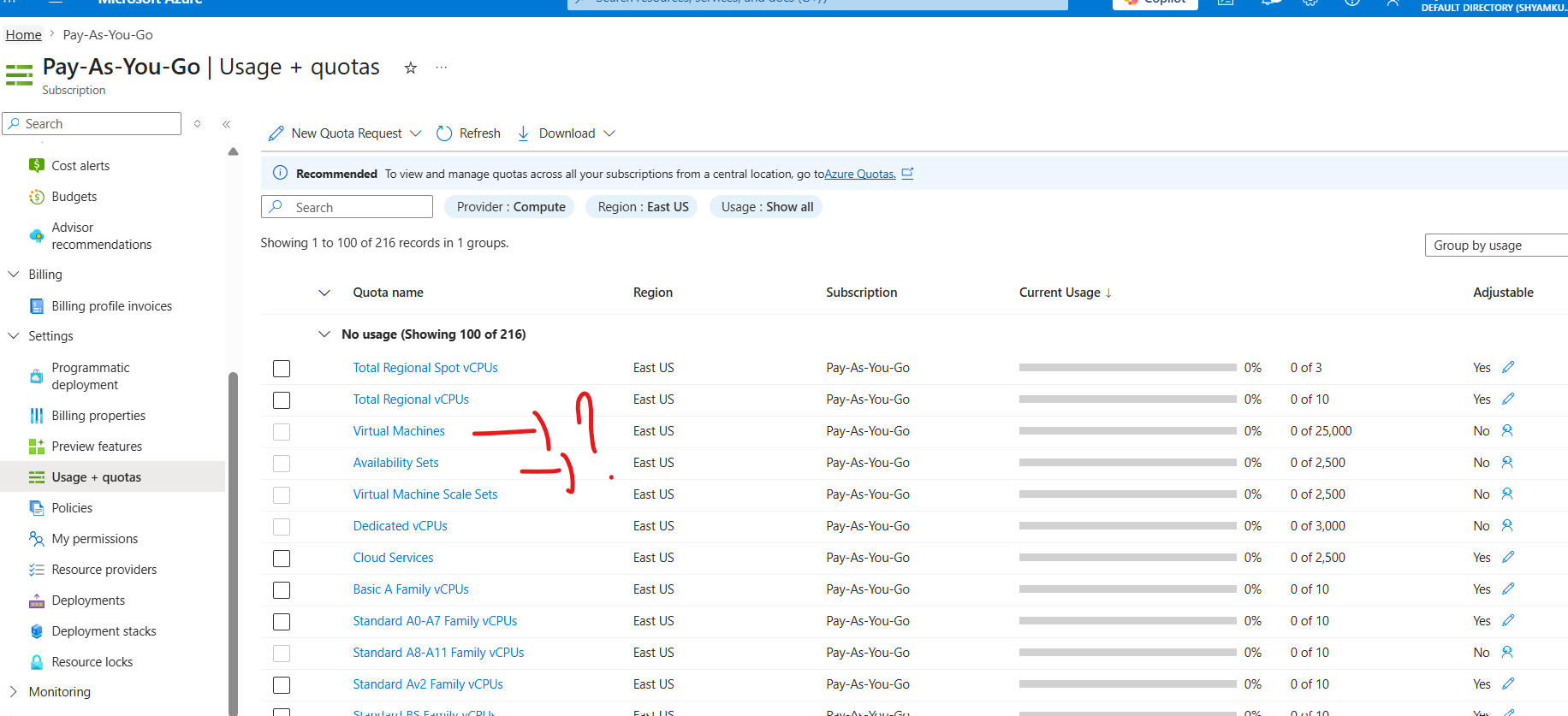Open the Virtual Machines quota link
Image resolution: width=1568 pixels, height=716 pixels.
[x=399, y=431]
